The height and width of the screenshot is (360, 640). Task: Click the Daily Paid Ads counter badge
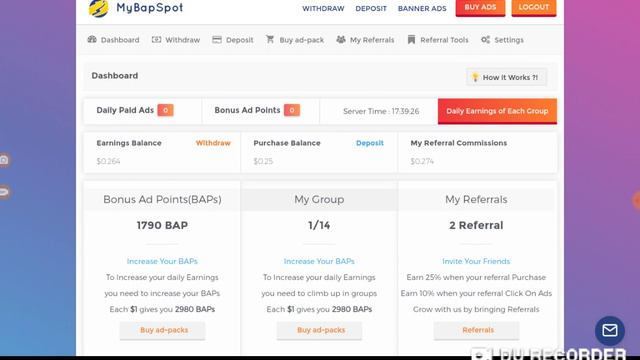click(165, 110)
